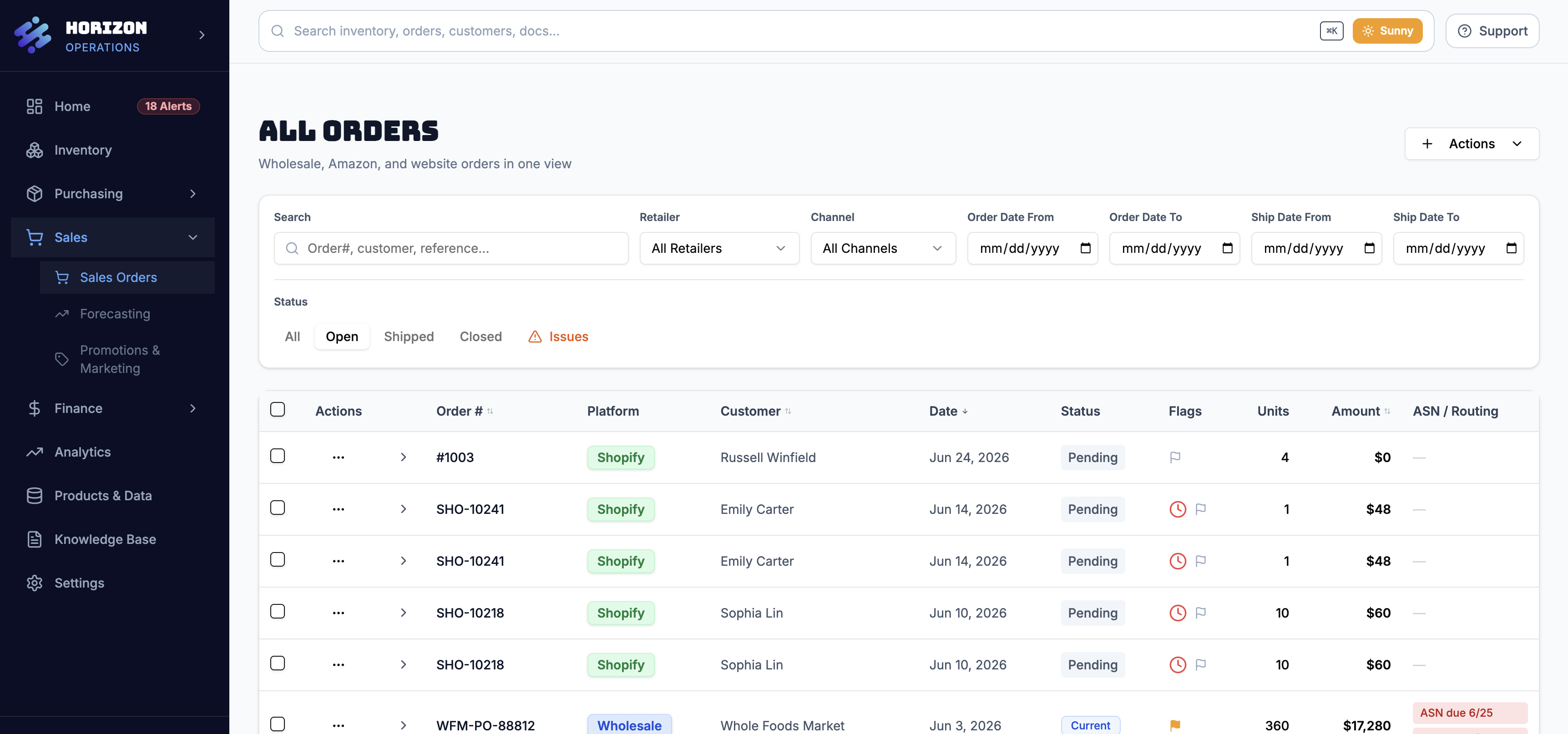Image resolution: width=1568 pixels, height=734 pixels.
Task: Click the Wholesale platform badge
Action: point(629,725)
